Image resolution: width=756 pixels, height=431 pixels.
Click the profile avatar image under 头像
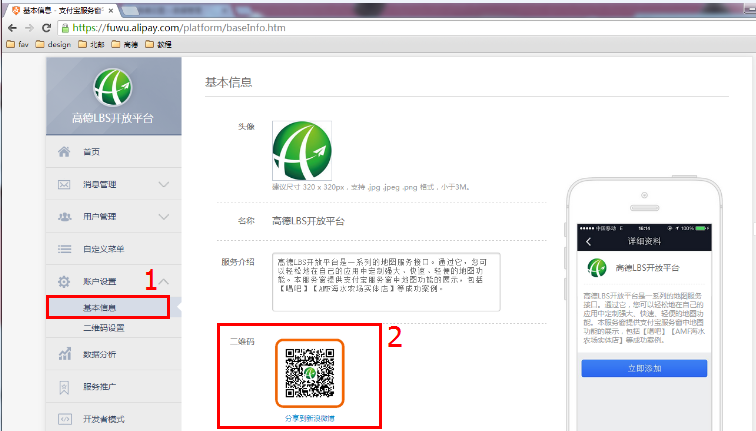[x=302, y=150]
